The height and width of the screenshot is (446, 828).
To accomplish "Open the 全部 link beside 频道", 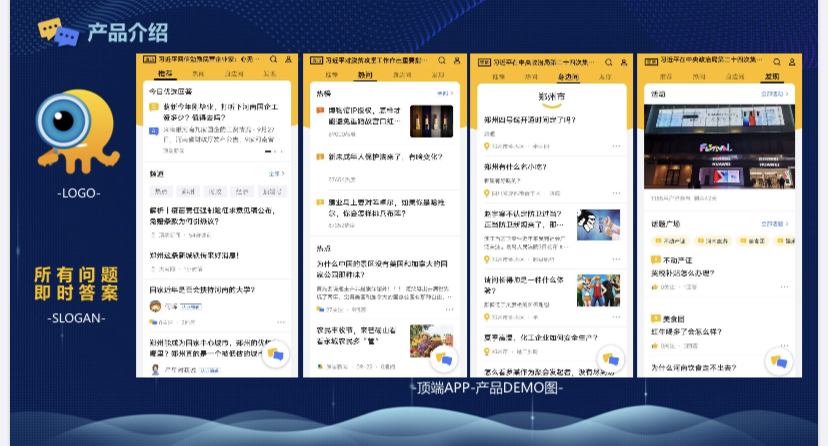I will coord(277,174).
